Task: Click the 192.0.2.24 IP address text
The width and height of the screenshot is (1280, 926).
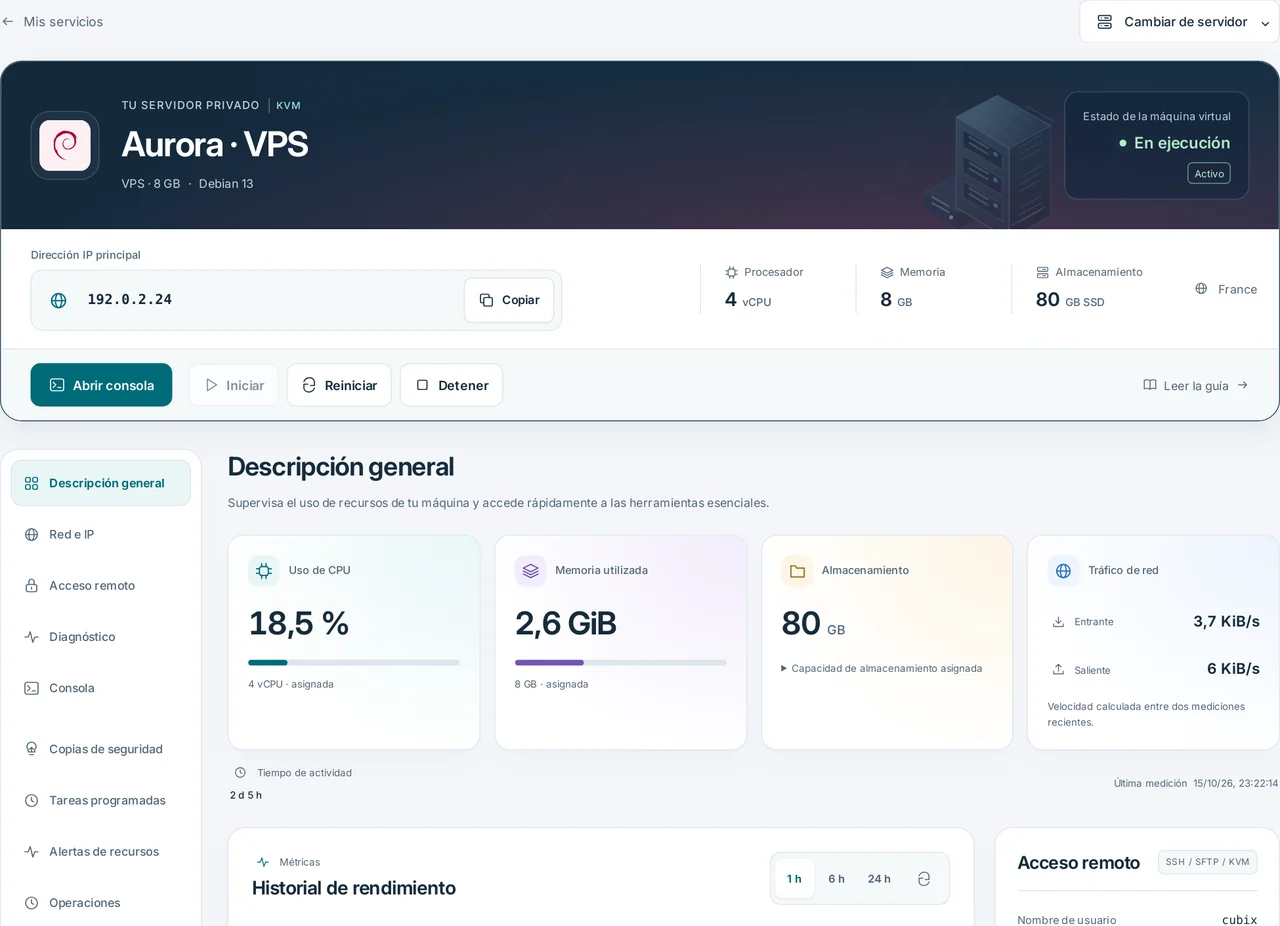Action: (129, 299)
